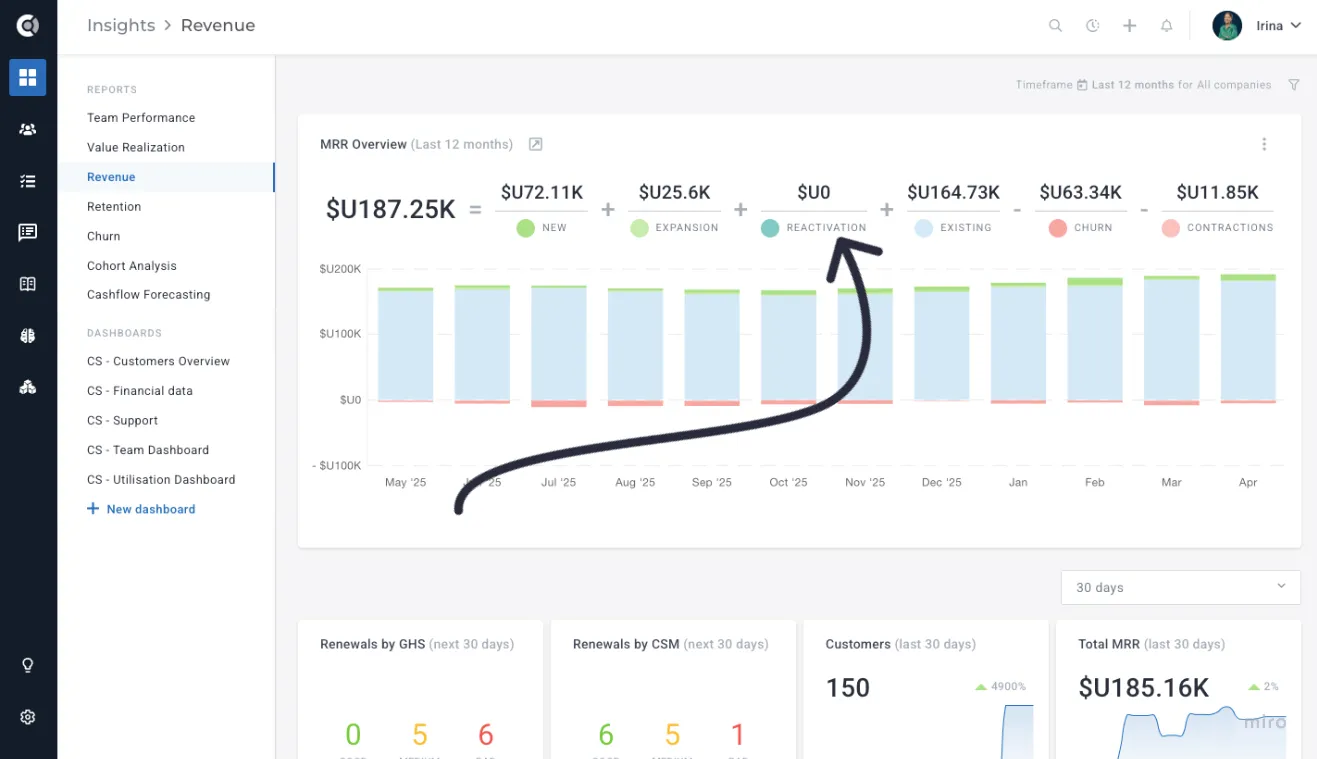Toggle the Contractions series in MRR legend
Screen dimensions: 1317x759
[x=1217, y=228]
